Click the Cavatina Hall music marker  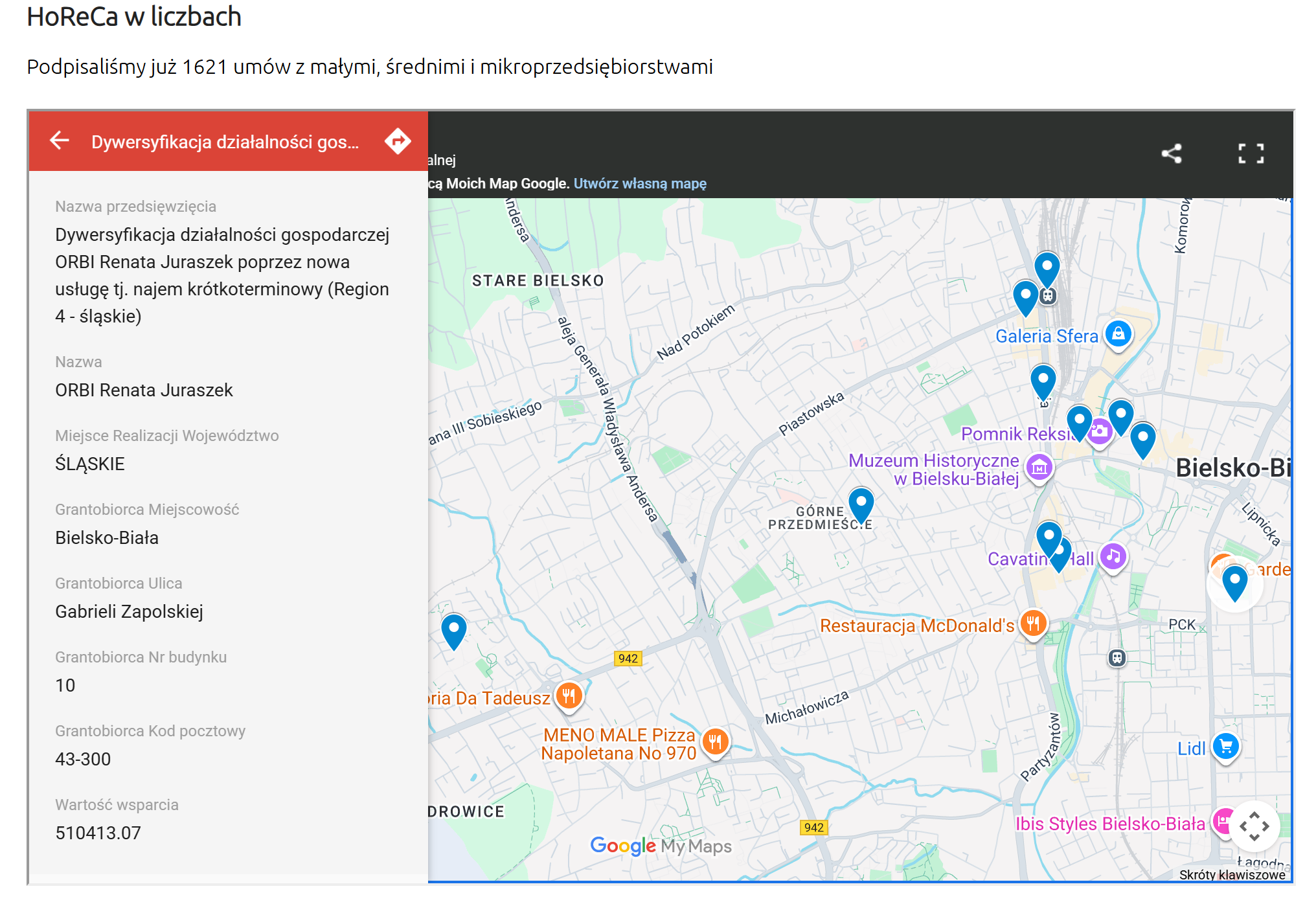1113,556
